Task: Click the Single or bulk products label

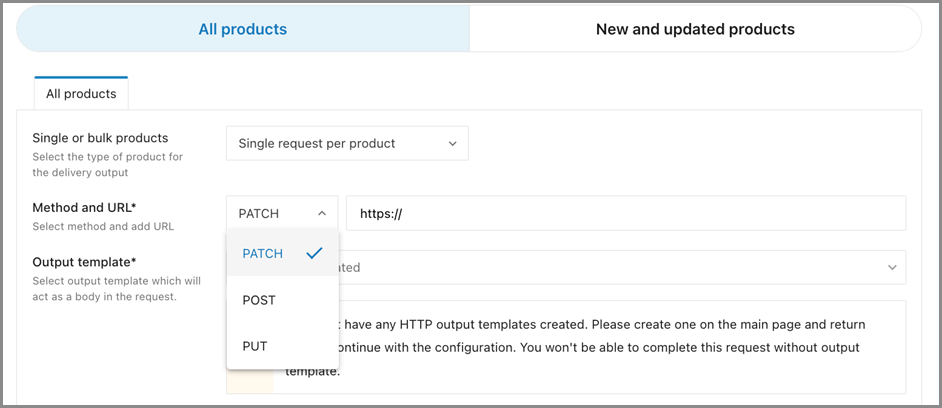Action: click(100, 138)
